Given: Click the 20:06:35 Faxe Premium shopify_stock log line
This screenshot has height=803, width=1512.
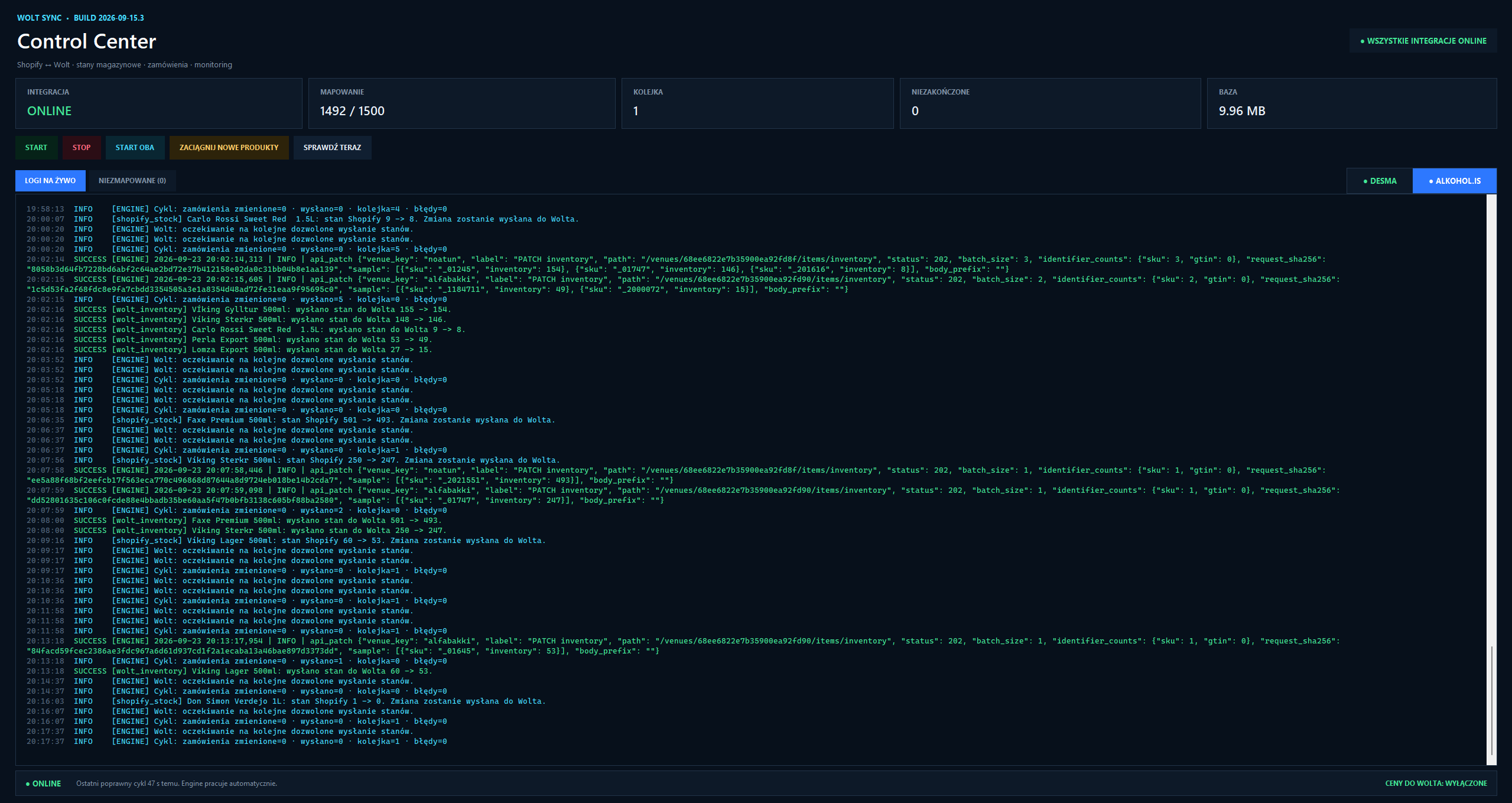Looking at the screenshot, I should click(291, 420).
